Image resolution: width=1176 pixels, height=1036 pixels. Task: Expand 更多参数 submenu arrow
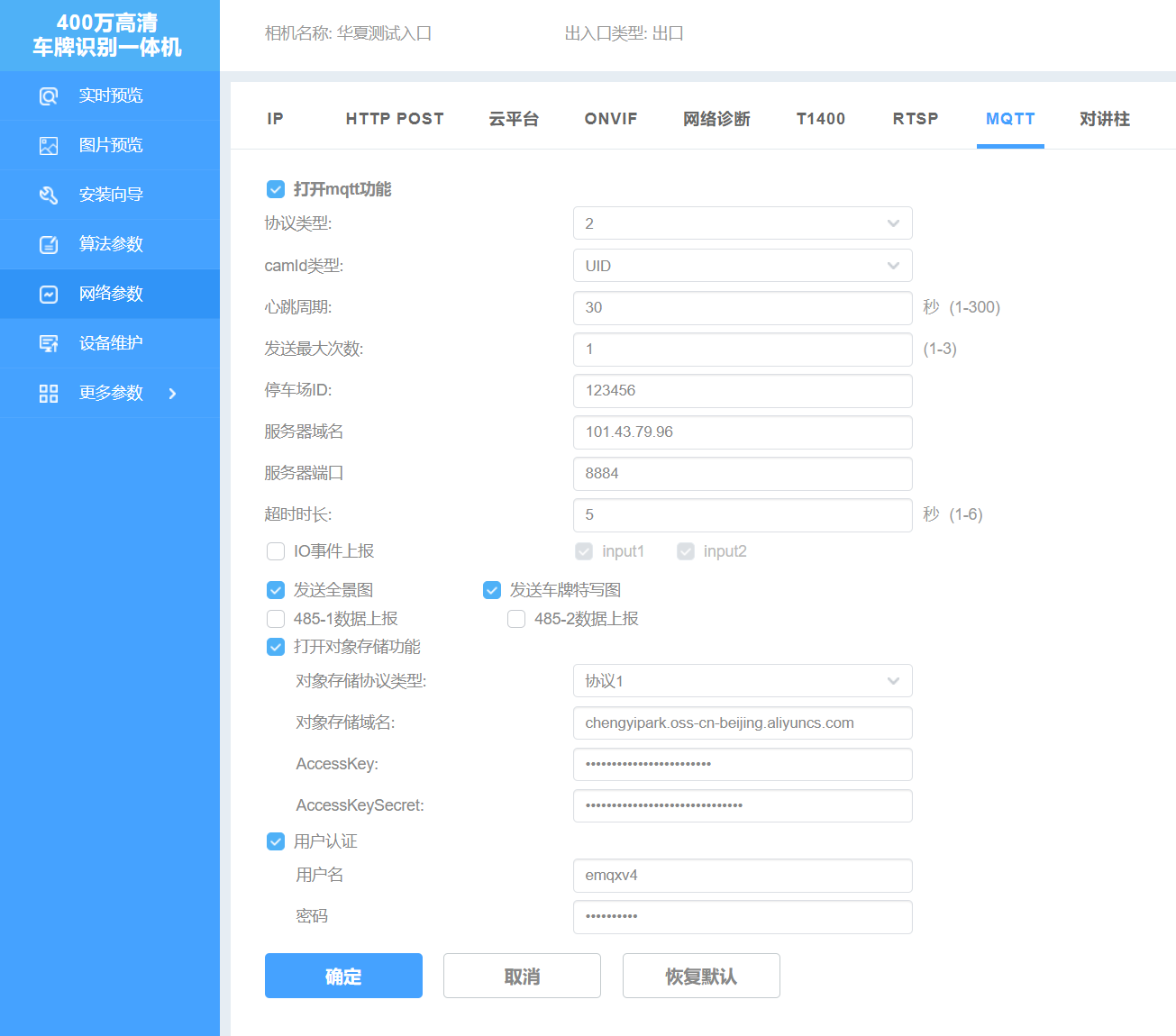pos(173,394)
